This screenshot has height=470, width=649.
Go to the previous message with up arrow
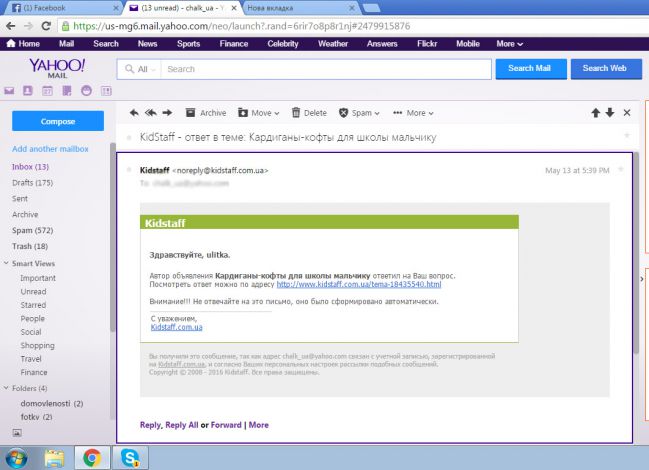click(596, 113)
